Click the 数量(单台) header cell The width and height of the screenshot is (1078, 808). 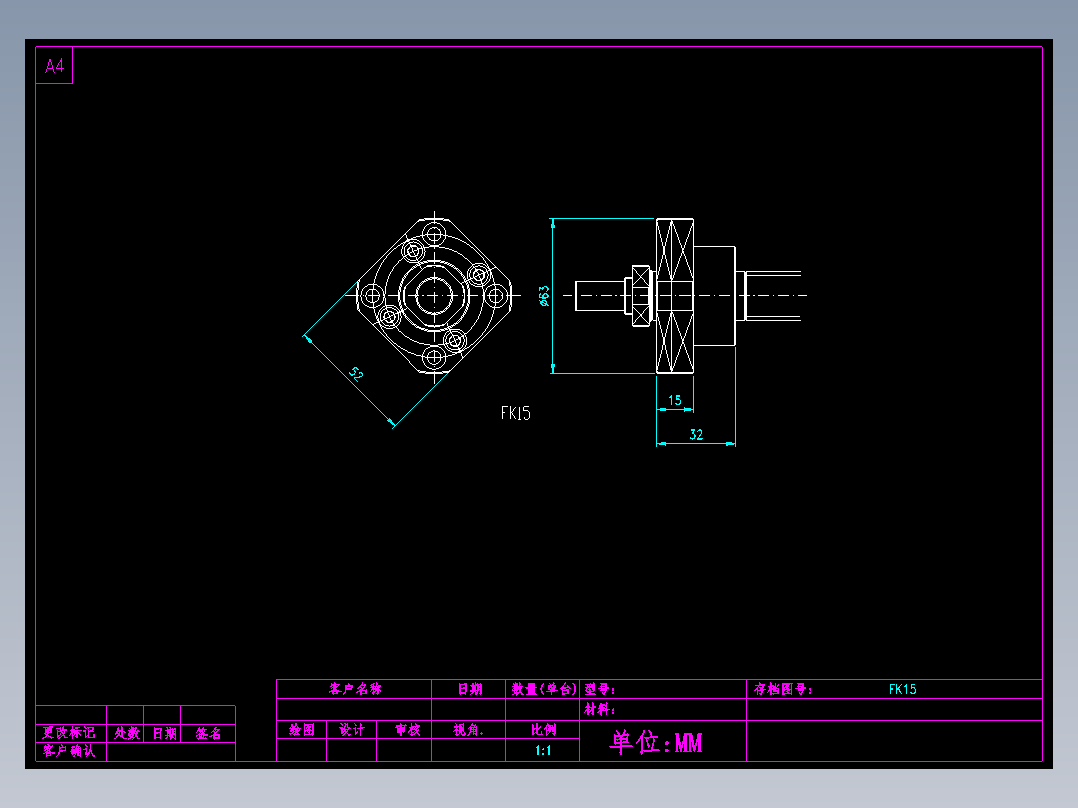543,689
